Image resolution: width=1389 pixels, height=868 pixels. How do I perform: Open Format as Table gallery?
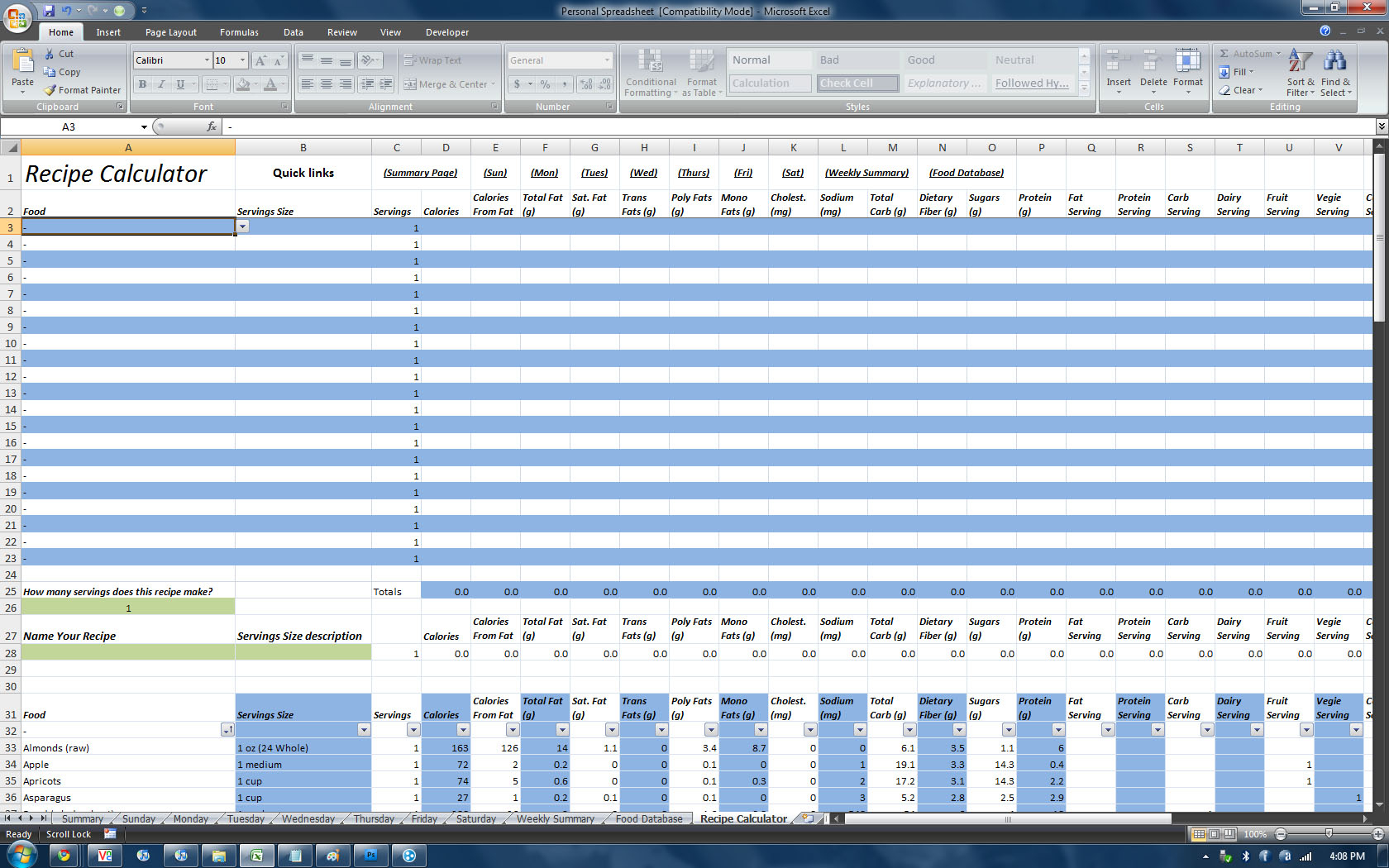(x=701, y=73)
